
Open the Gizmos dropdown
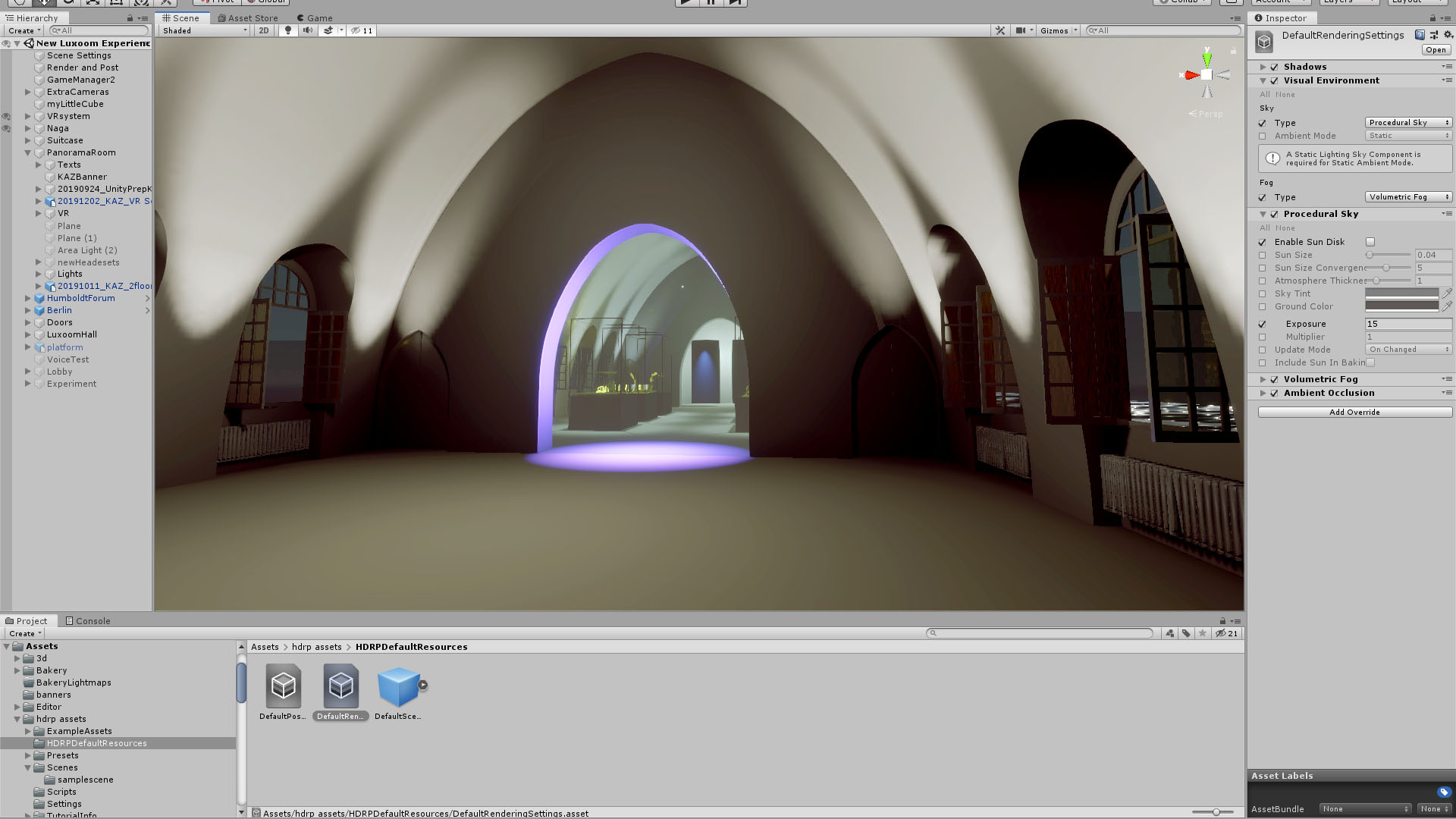[1059, 30]
